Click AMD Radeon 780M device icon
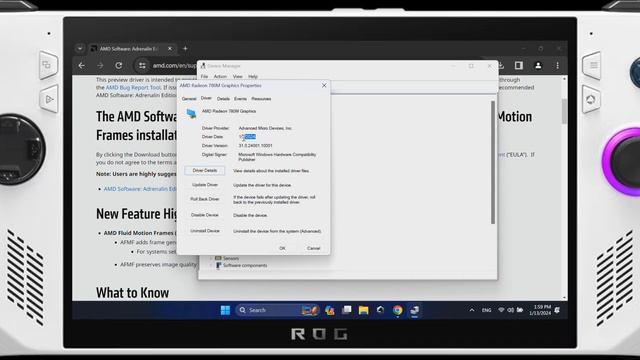 [191, 113]
